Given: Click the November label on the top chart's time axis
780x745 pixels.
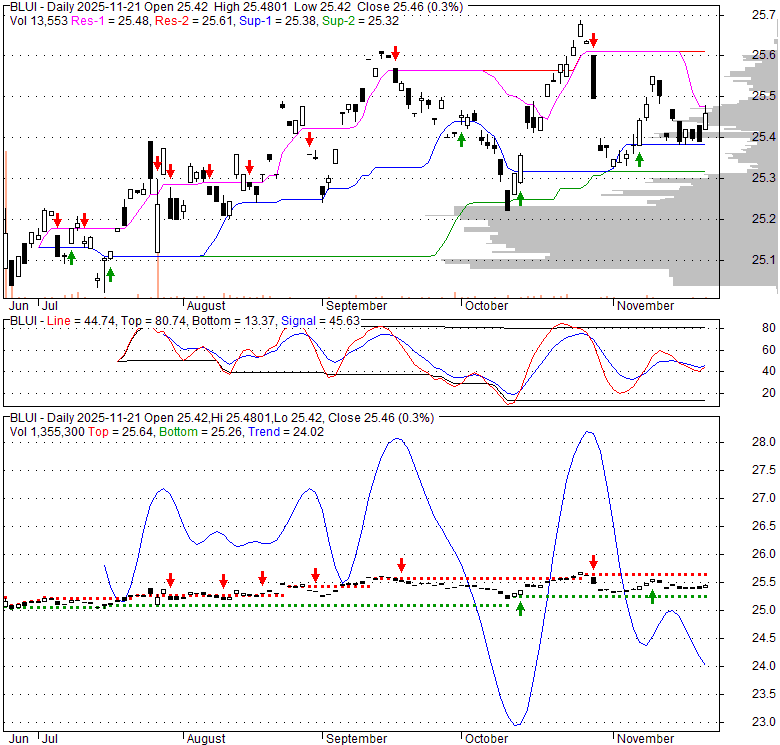Looking at the screenshot, I should (645, 305).
